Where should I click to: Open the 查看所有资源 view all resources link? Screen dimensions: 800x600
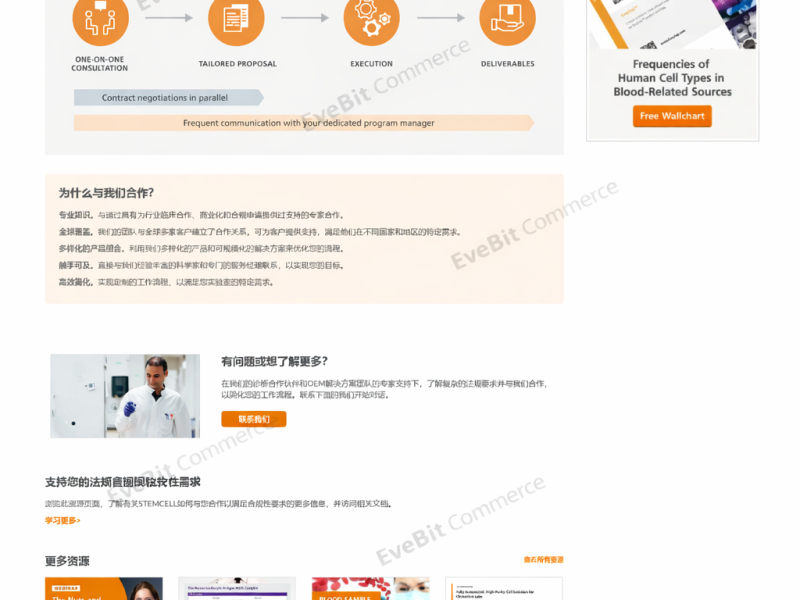click(543, 560)
